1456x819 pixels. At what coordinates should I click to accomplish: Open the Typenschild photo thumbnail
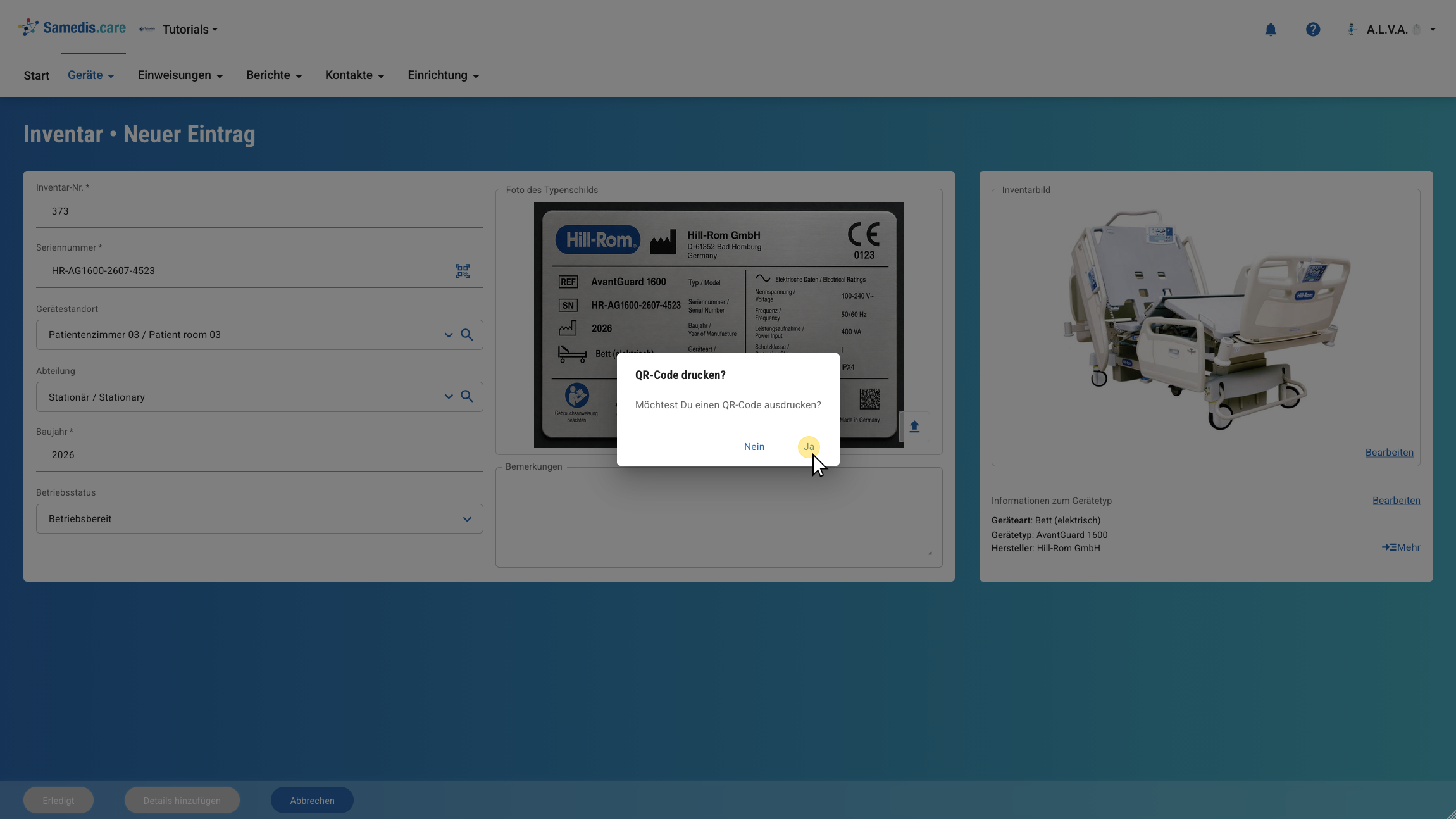tap(719, 325)
